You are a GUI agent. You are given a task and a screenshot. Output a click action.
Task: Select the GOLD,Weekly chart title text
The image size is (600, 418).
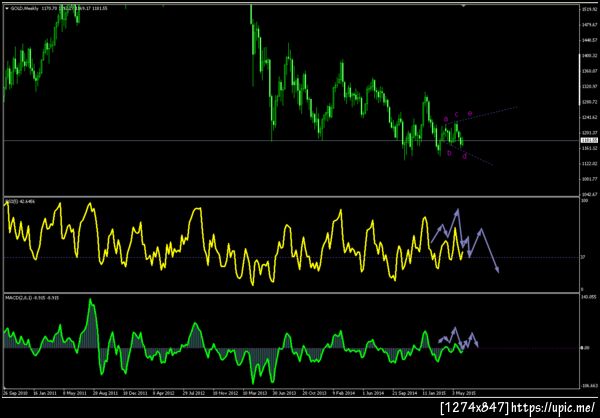tap(24, 8)
